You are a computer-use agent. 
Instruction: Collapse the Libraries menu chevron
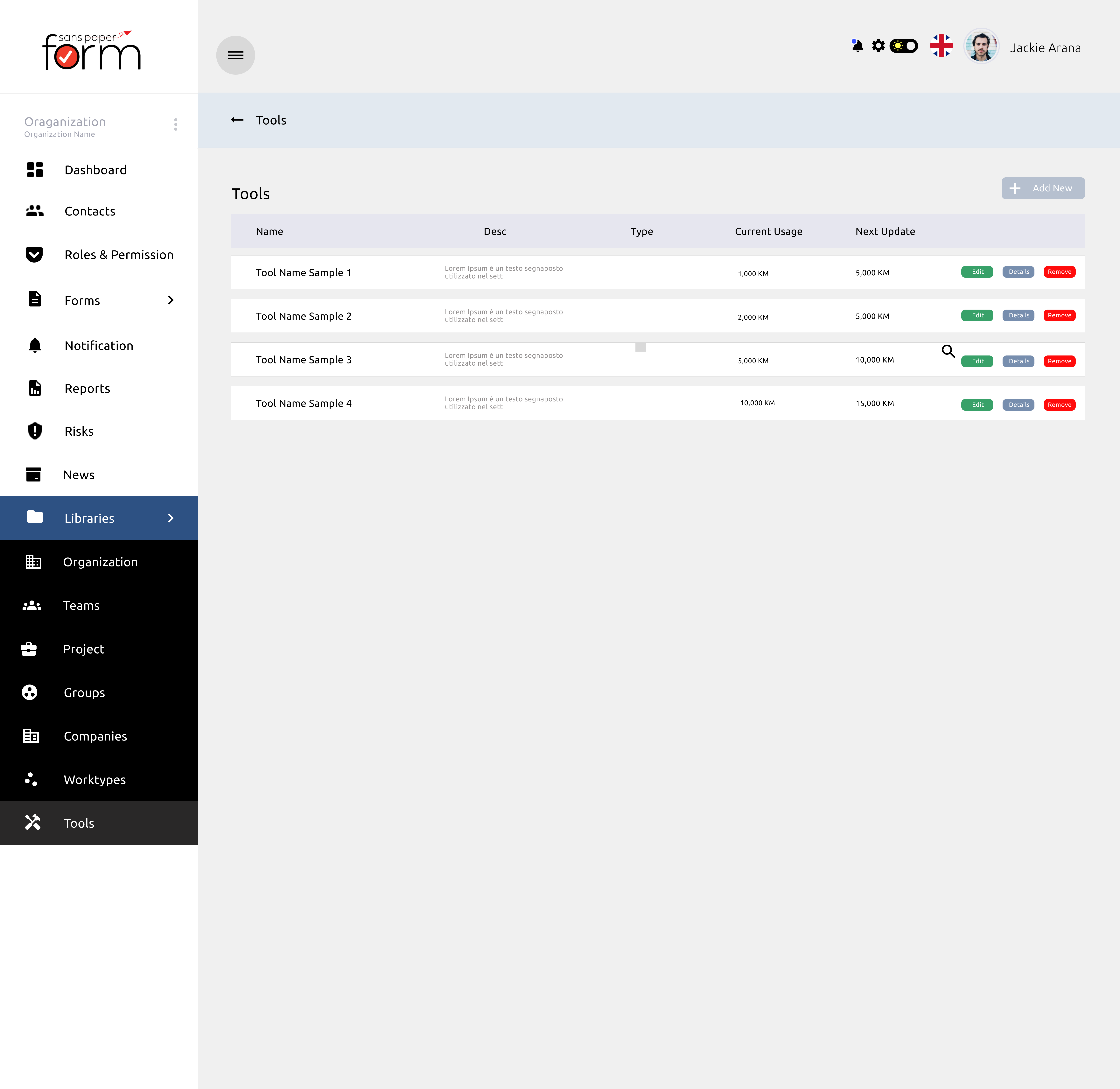[171, 518]
